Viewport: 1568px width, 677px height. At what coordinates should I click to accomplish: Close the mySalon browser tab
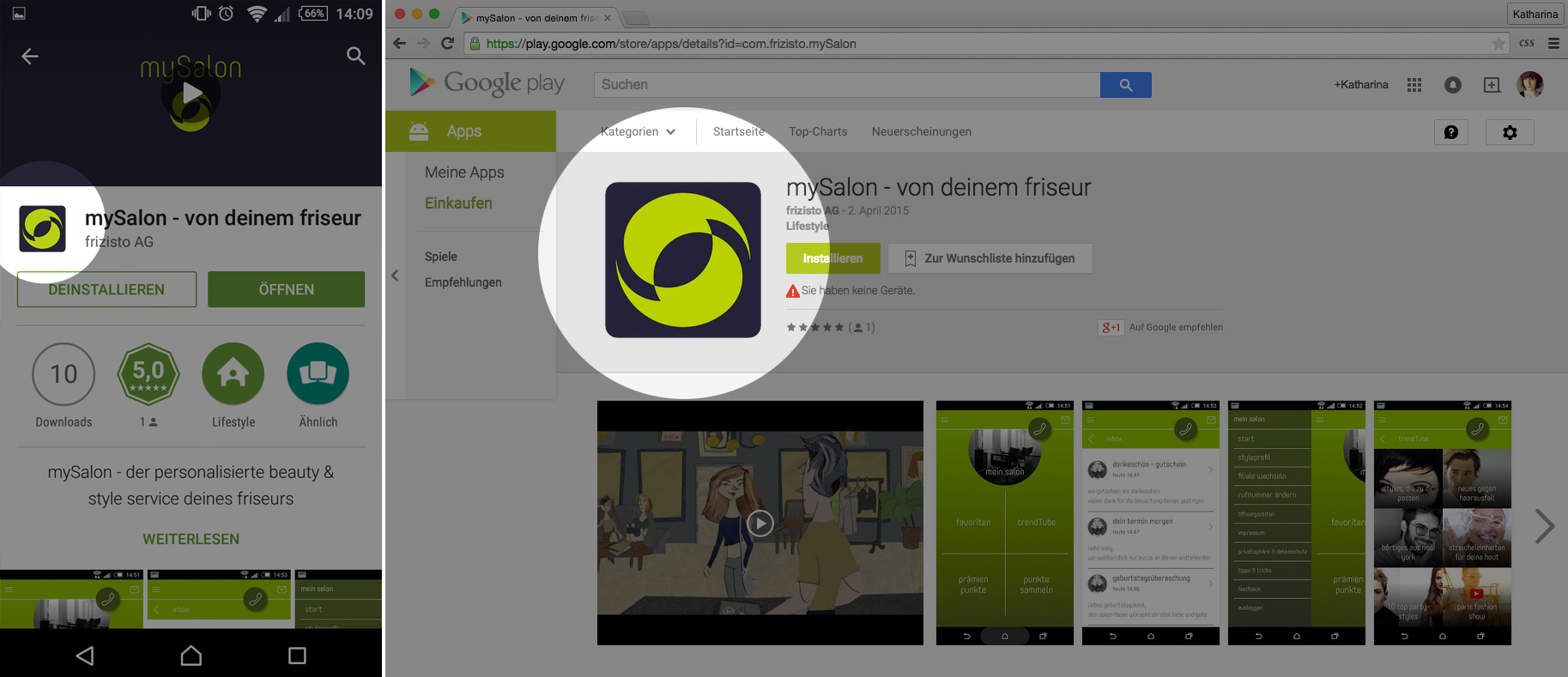[608, 18]
